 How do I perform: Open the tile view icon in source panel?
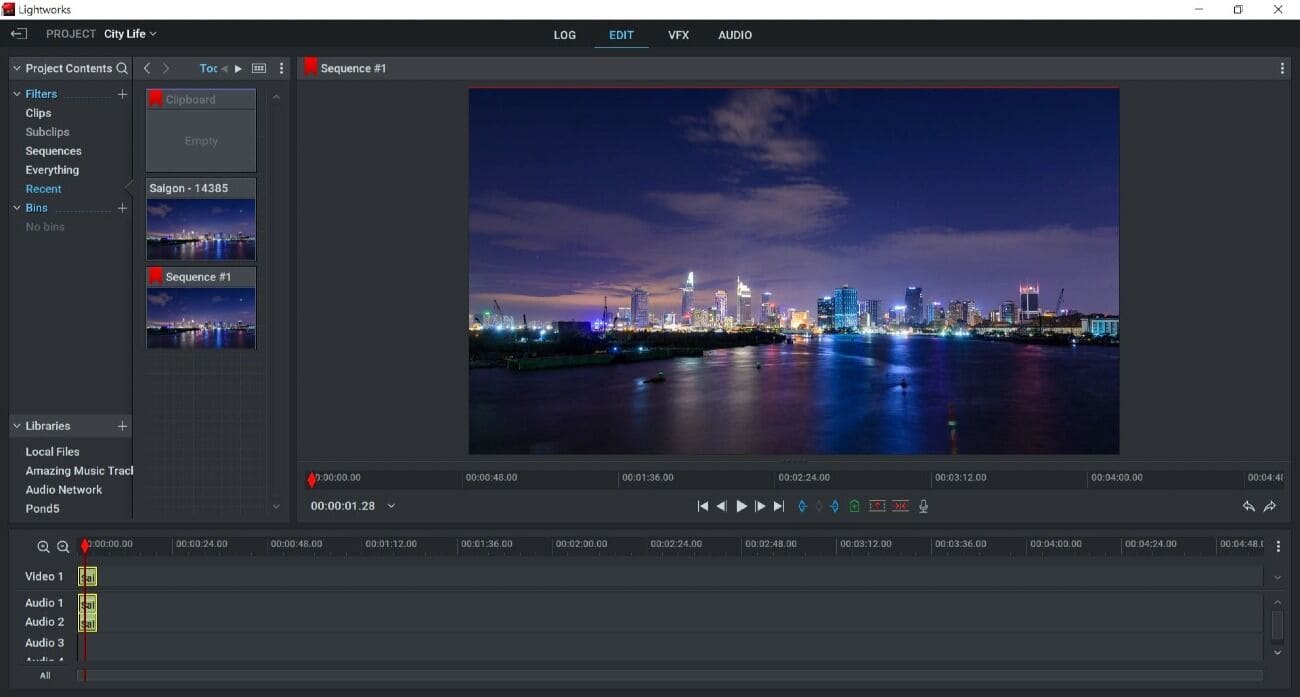(x=258, y=68)
